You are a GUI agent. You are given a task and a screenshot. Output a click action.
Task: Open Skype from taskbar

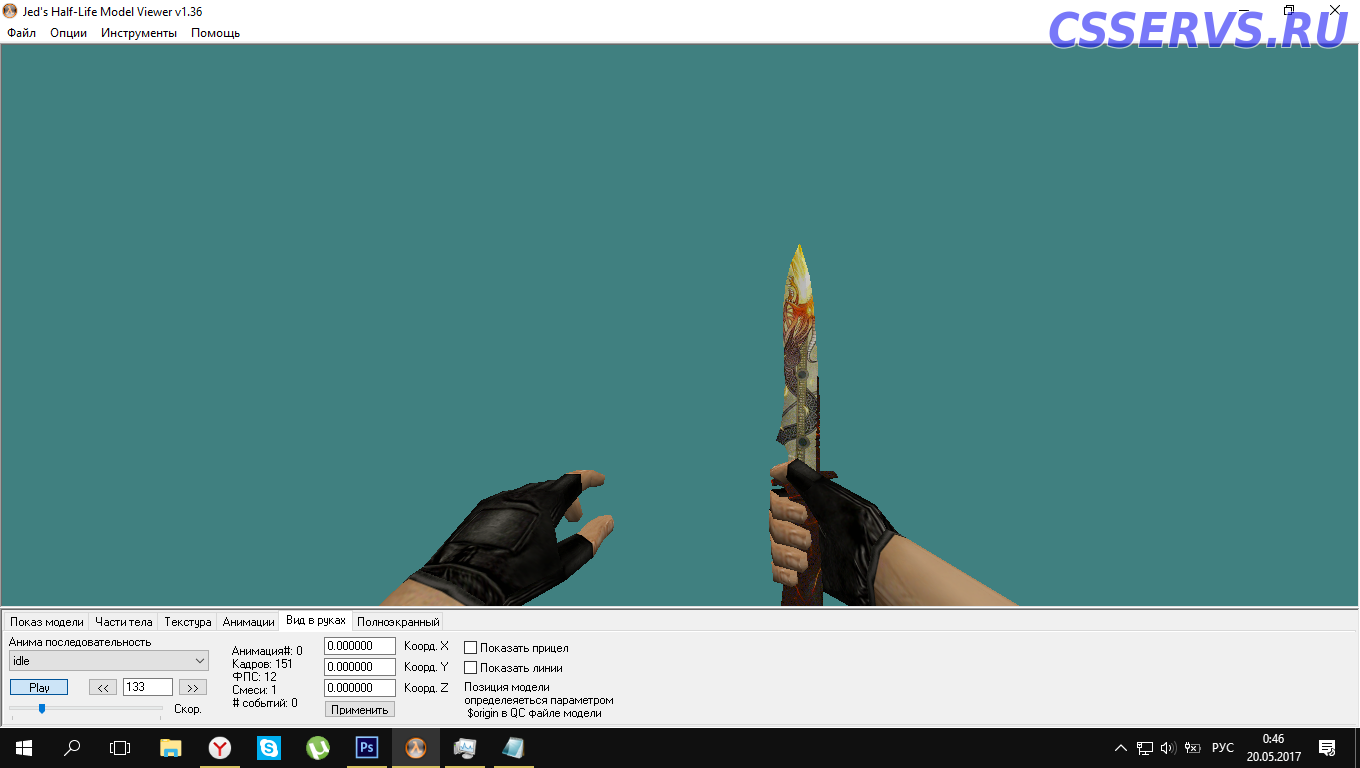(269, 747)
